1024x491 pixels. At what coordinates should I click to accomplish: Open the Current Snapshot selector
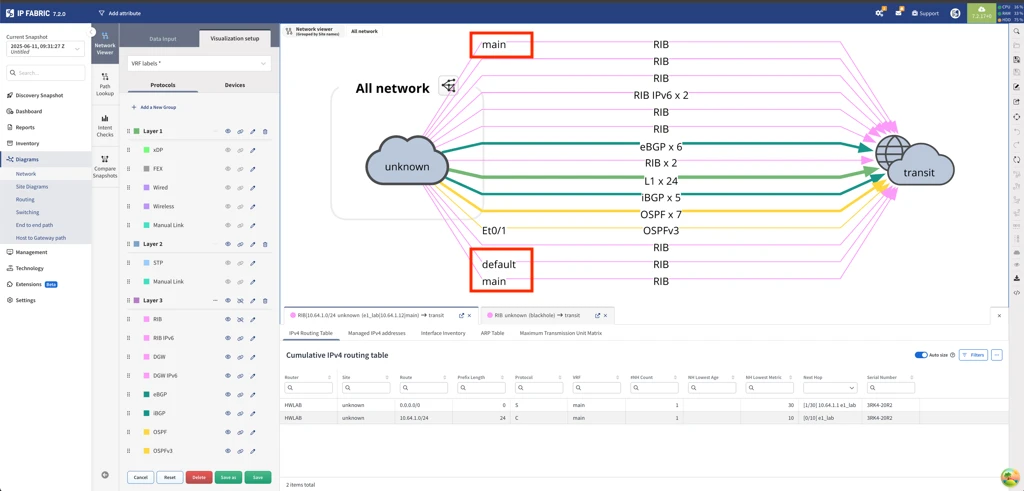click(45, 48)
